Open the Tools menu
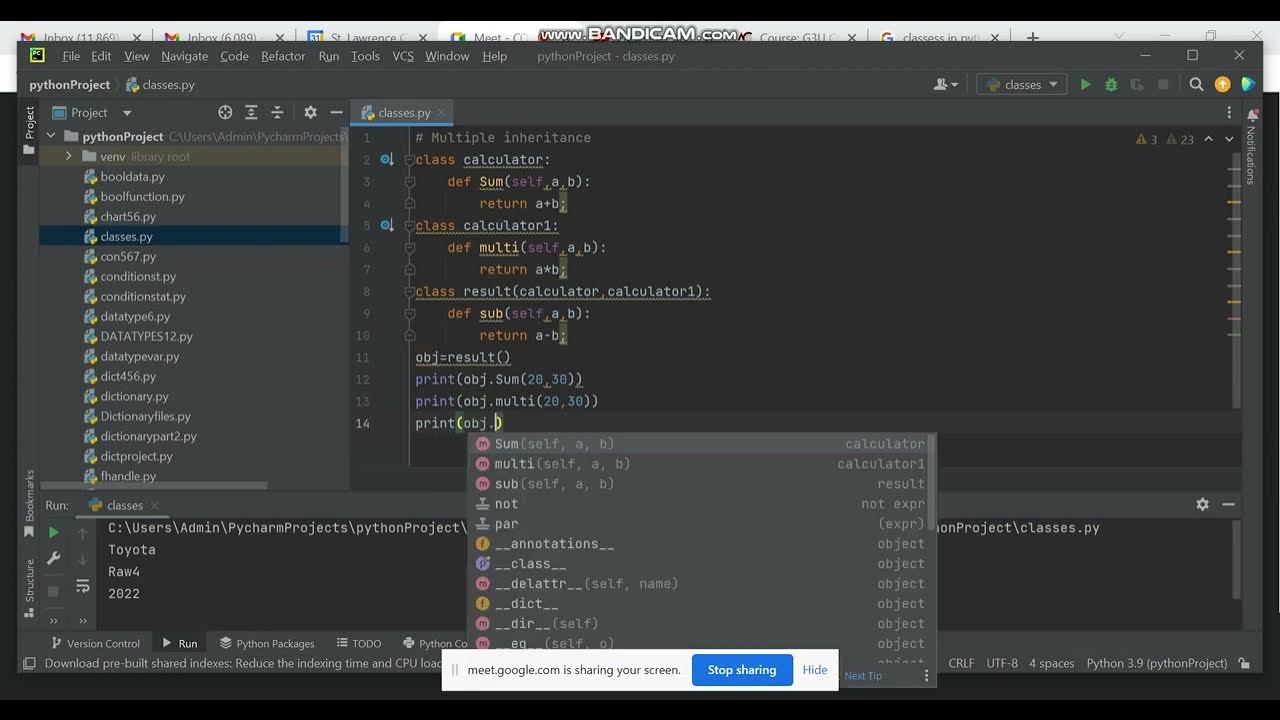1280x720 pixels. (x=365, y=56)
